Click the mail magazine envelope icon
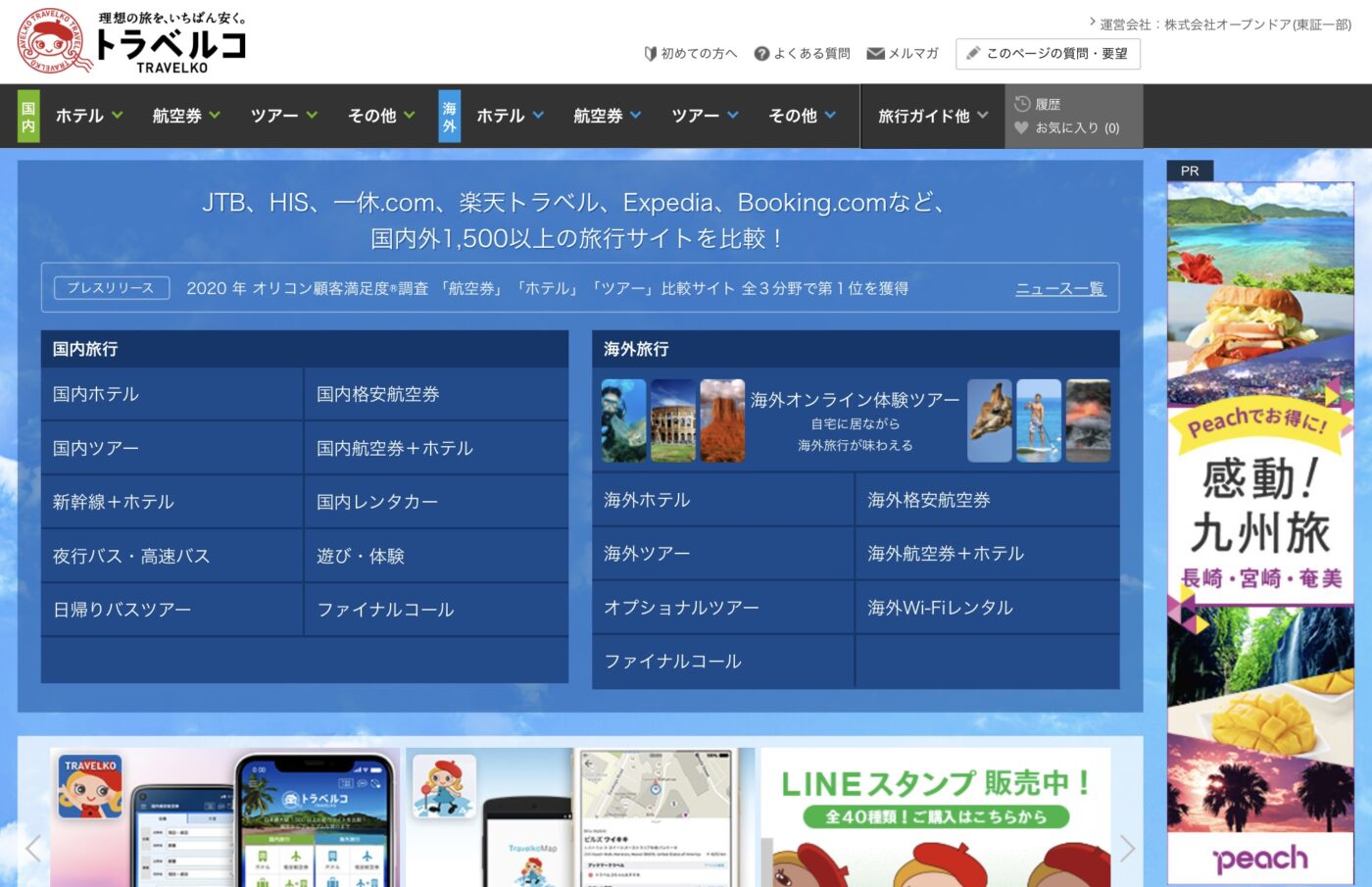Screen dimensions: 1372x887 click(x=875, y=54)
